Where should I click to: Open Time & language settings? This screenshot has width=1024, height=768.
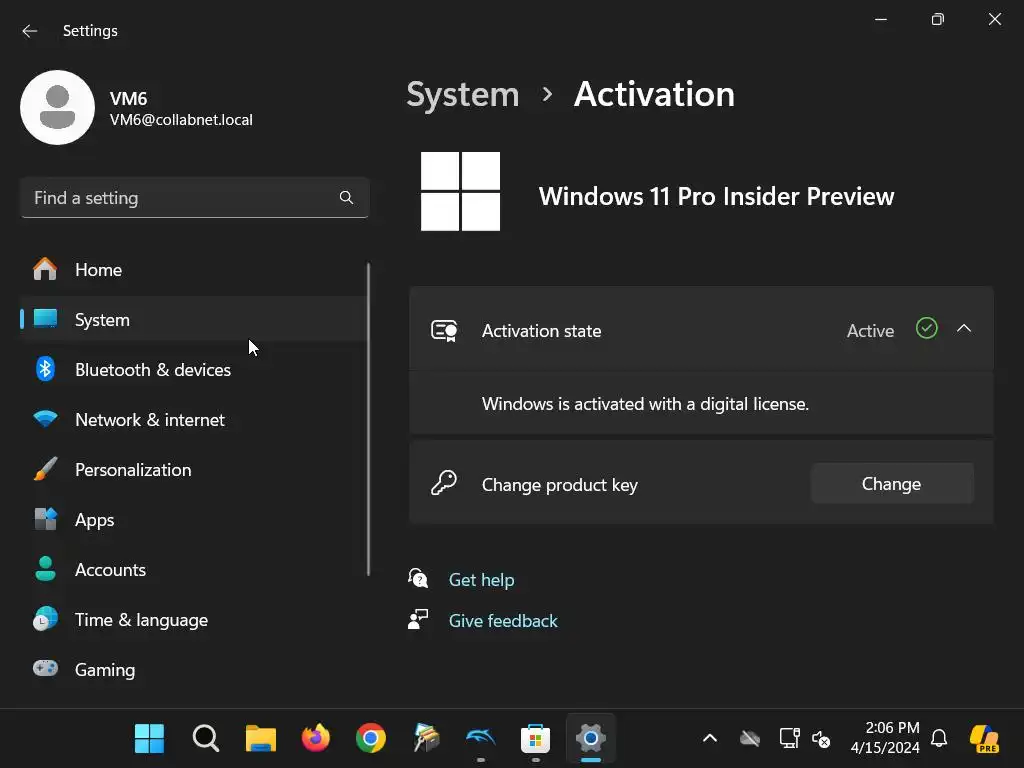(193, 620)
